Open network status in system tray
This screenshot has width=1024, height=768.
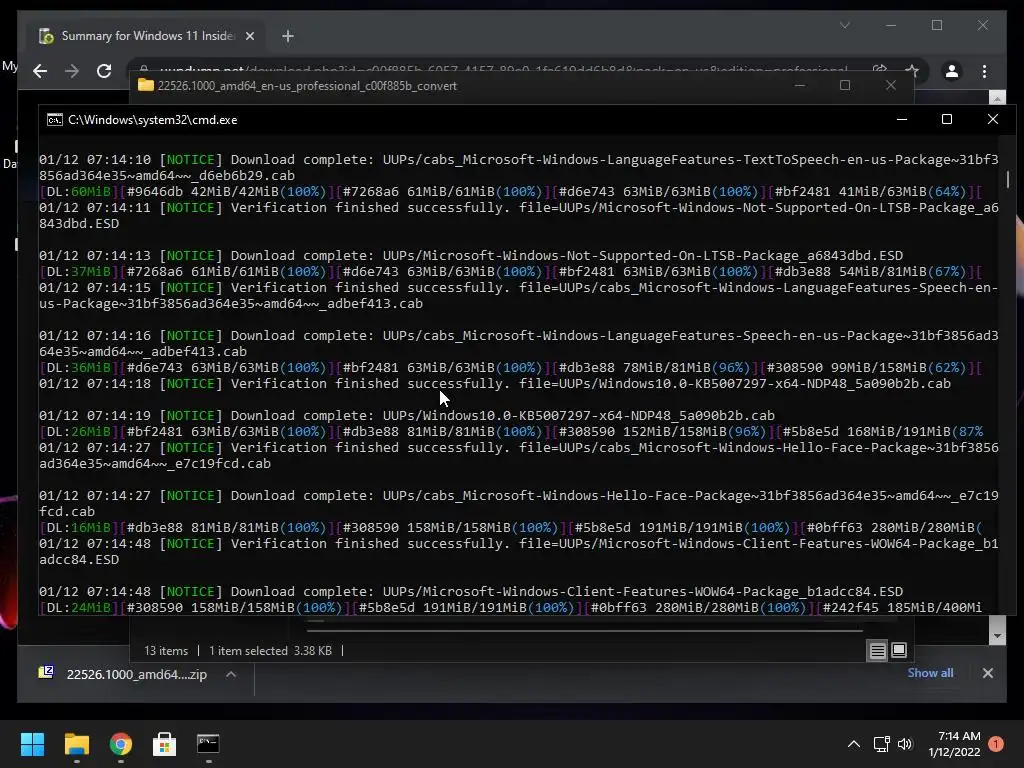coord(882,744)
